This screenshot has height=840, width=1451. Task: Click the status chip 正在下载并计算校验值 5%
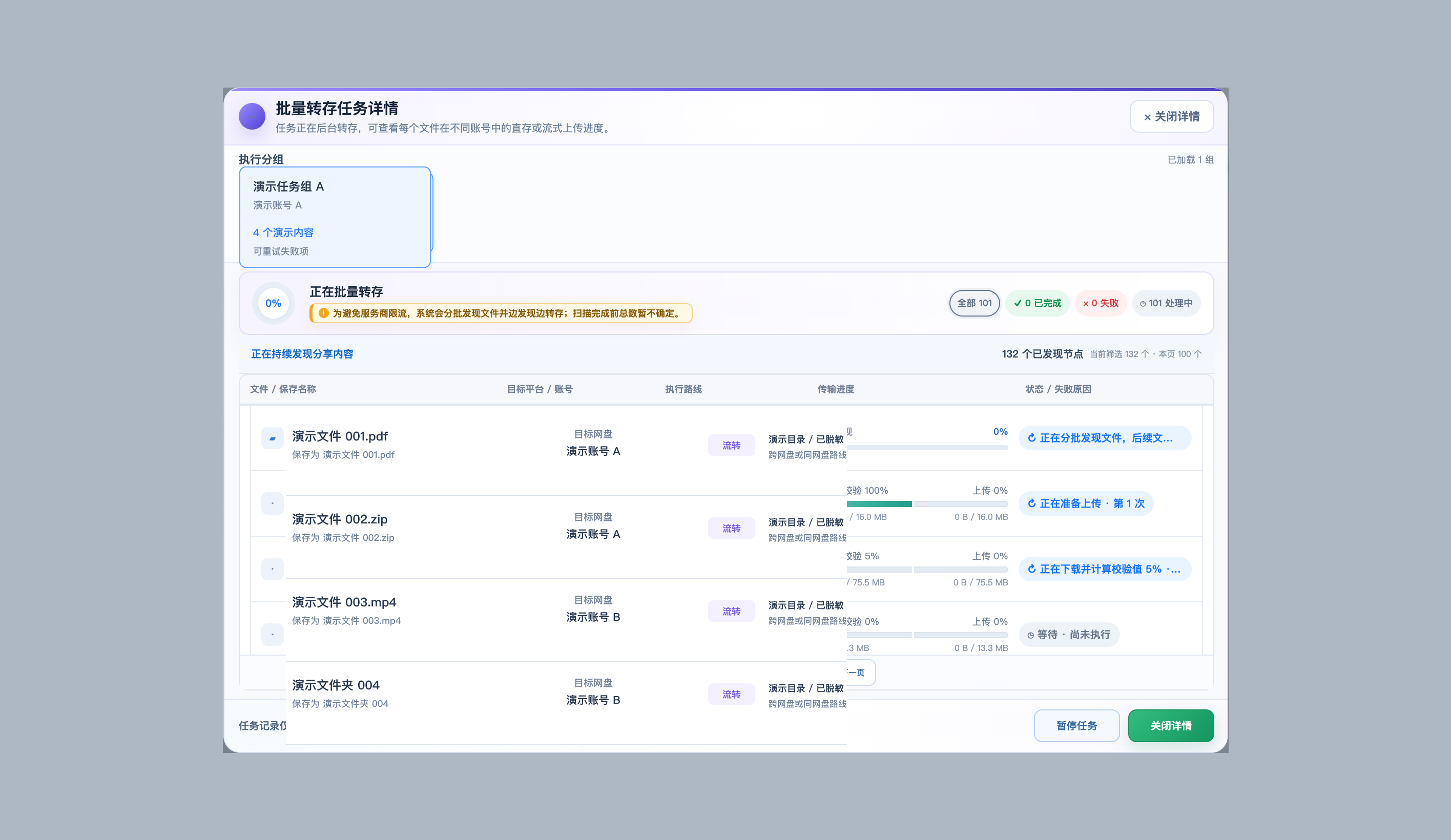coord(1105,570)
